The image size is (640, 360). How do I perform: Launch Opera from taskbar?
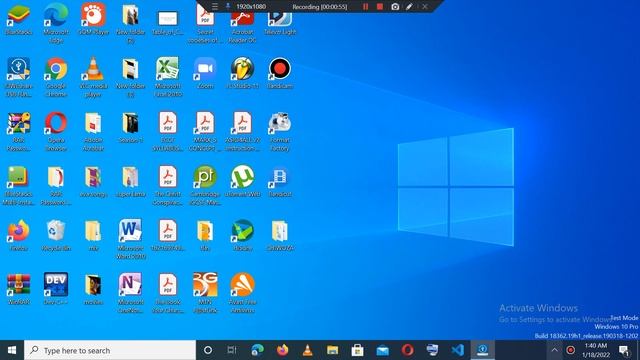pos(407,350)
